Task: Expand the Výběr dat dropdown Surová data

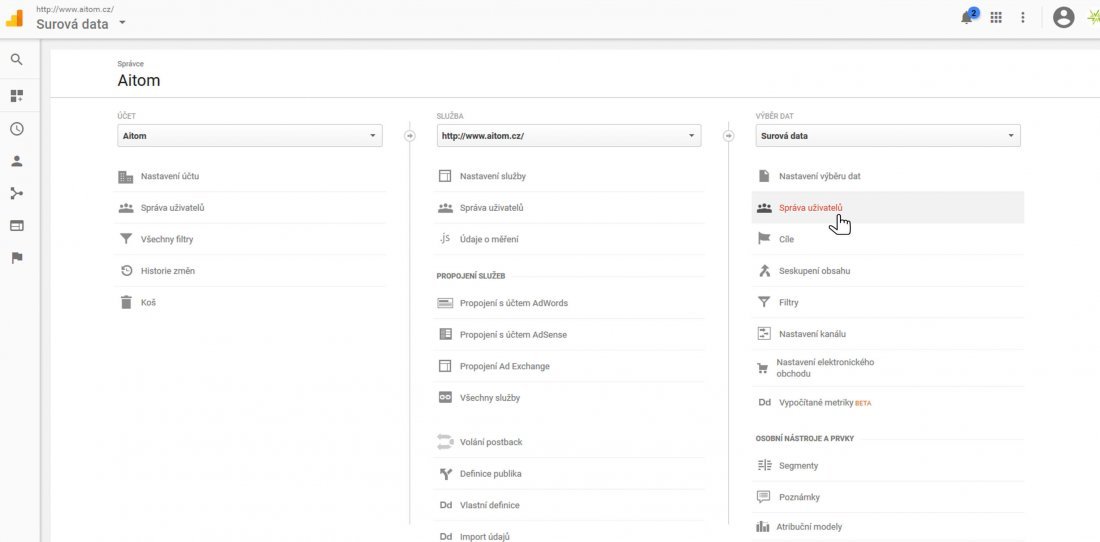Action: click(x=887, y=136)
